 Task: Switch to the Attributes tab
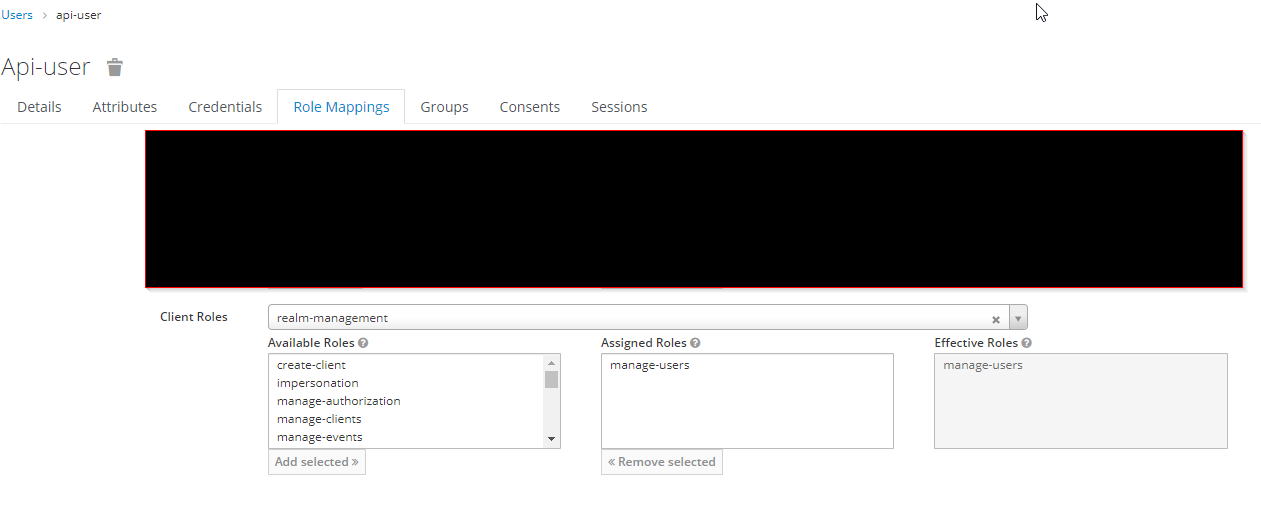[125, 107]
